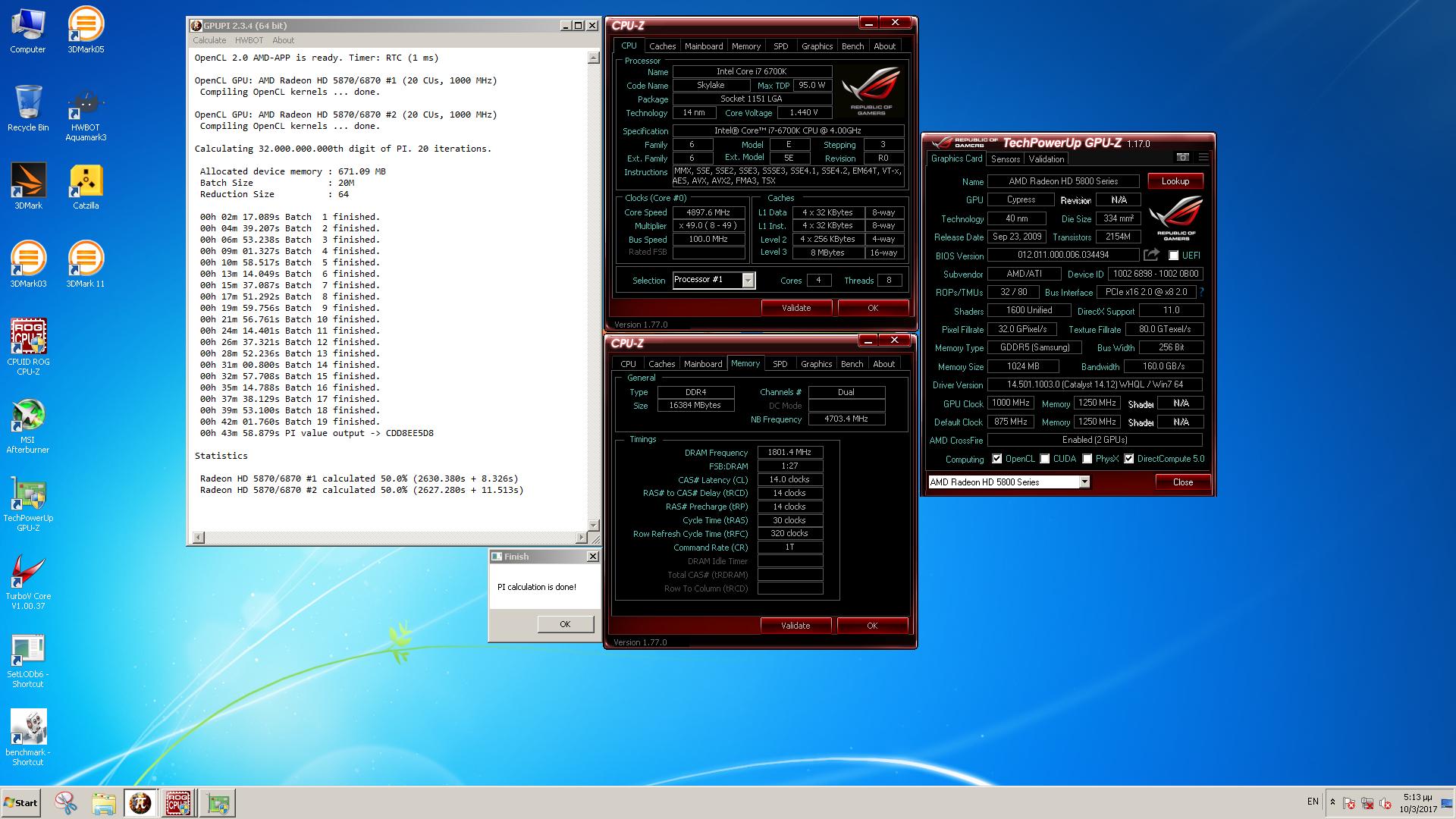Viewport: 1456px width, 819px height.
Task: Select the Recycle Bin icon
Action: [x=28, y=108]
